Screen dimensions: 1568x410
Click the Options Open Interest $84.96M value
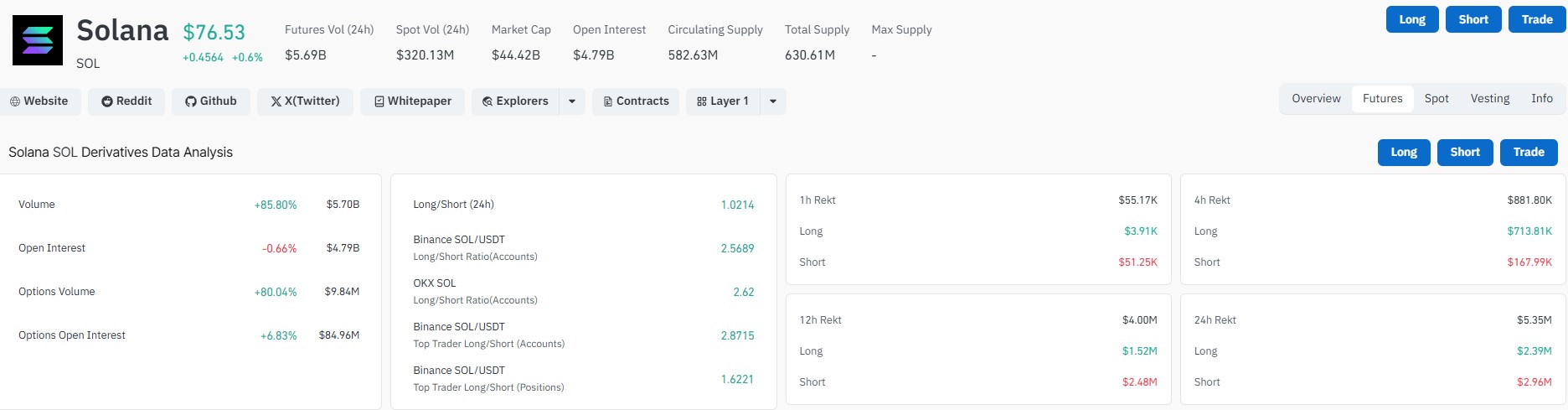point(339,335)
